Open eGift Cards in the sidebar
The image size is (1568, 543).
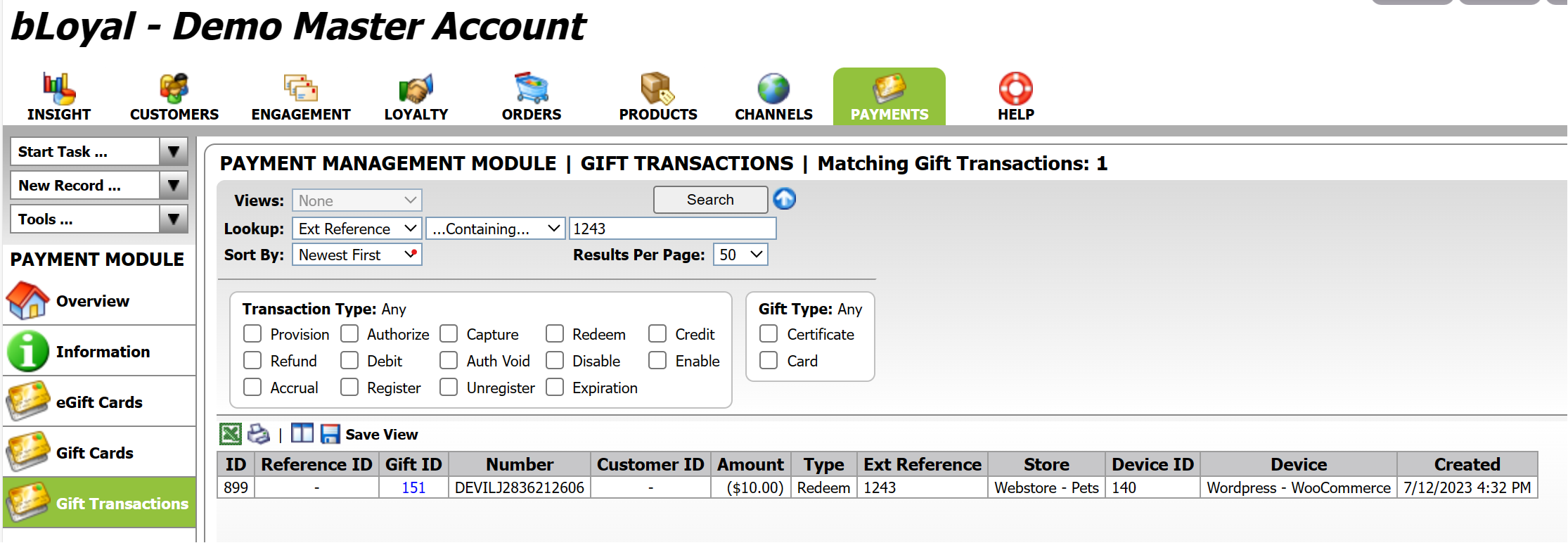click(99, 402)
